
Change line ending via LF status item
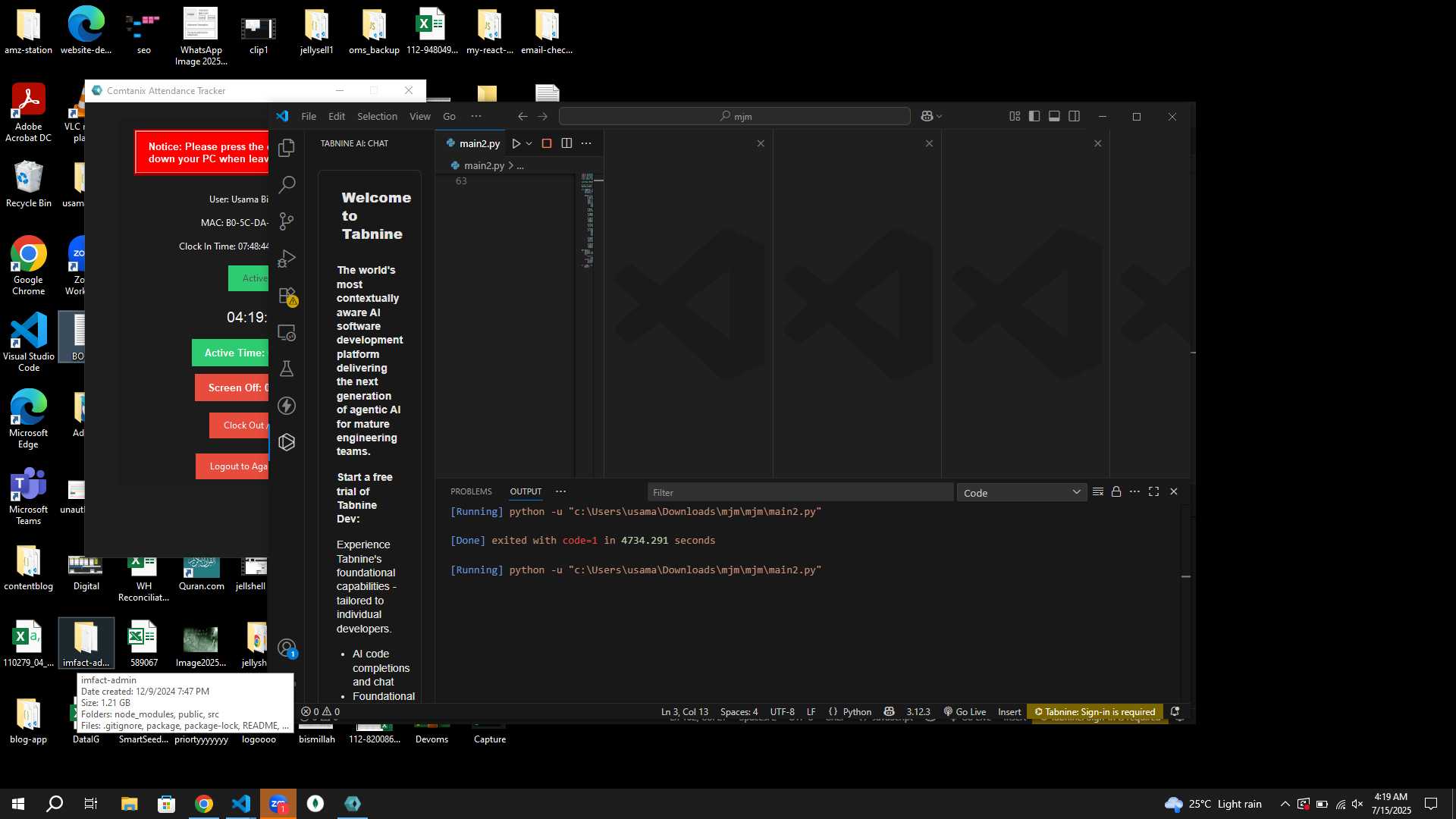coord(811,711)
